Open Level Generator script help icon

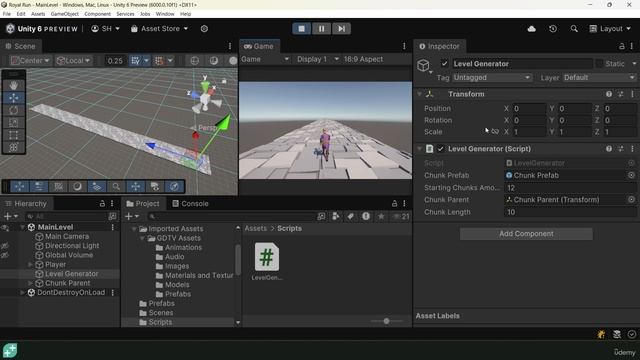[609, 149]
